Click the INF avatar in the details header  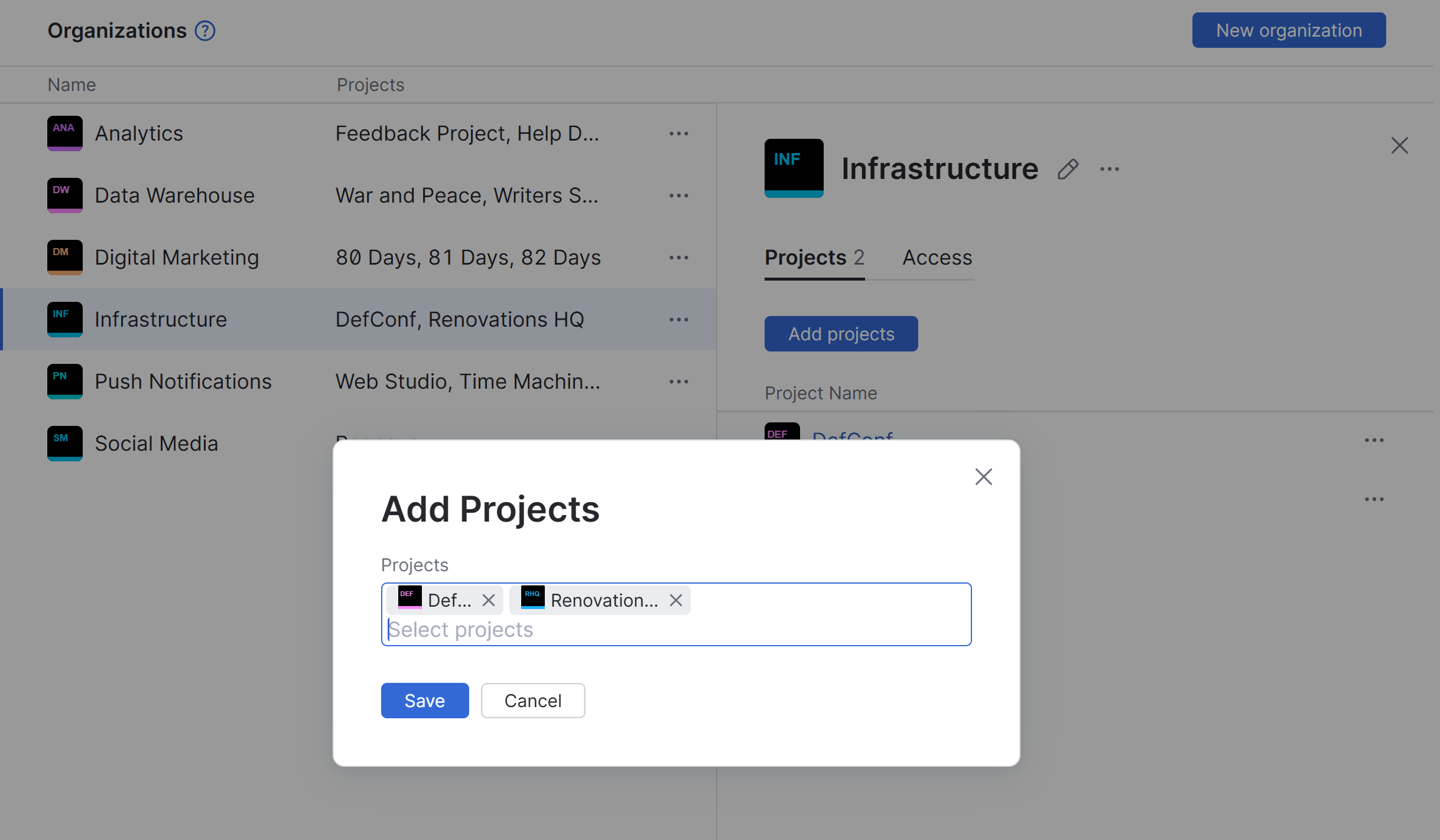click(794, 168)
